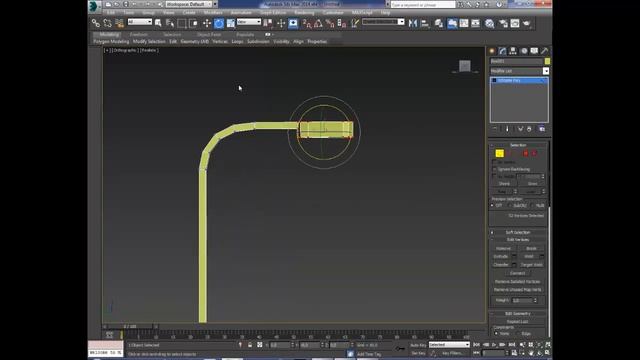The height and width of the screenshot is (360, 640).
Task: Select Preview Selection Off radio button
Action: point(493,205)
